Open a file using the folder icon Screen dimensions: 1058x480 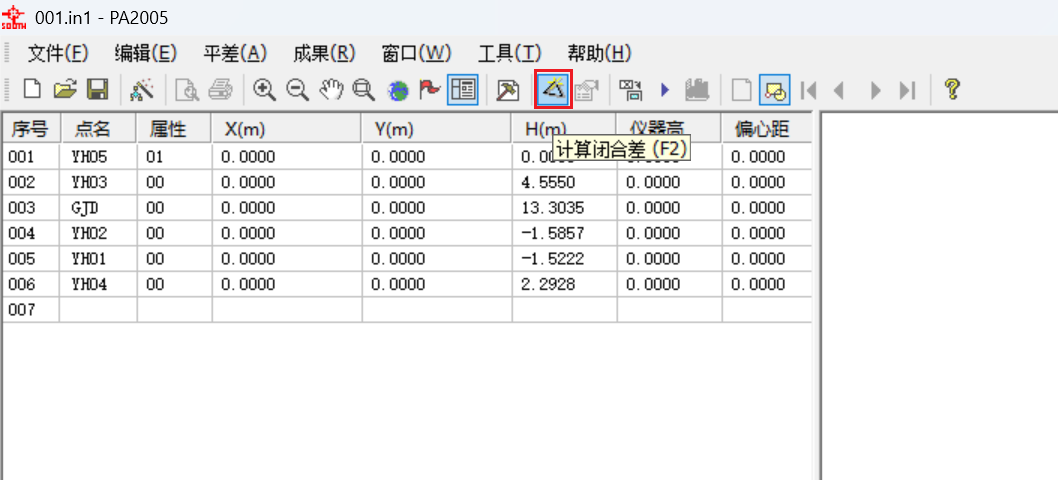[65, 88]
